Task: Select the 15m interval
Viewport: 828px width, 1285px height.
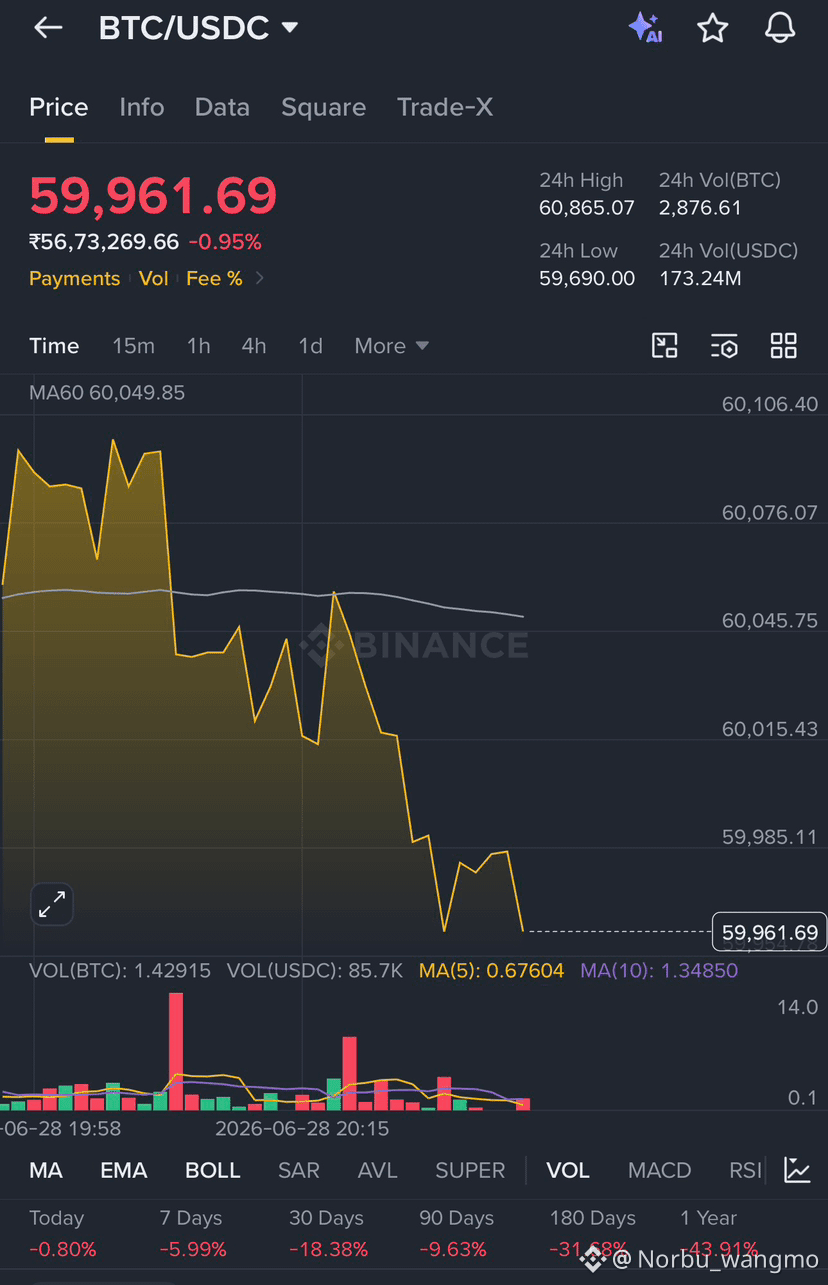Action: pyautogui.click(x=133, y=346)
